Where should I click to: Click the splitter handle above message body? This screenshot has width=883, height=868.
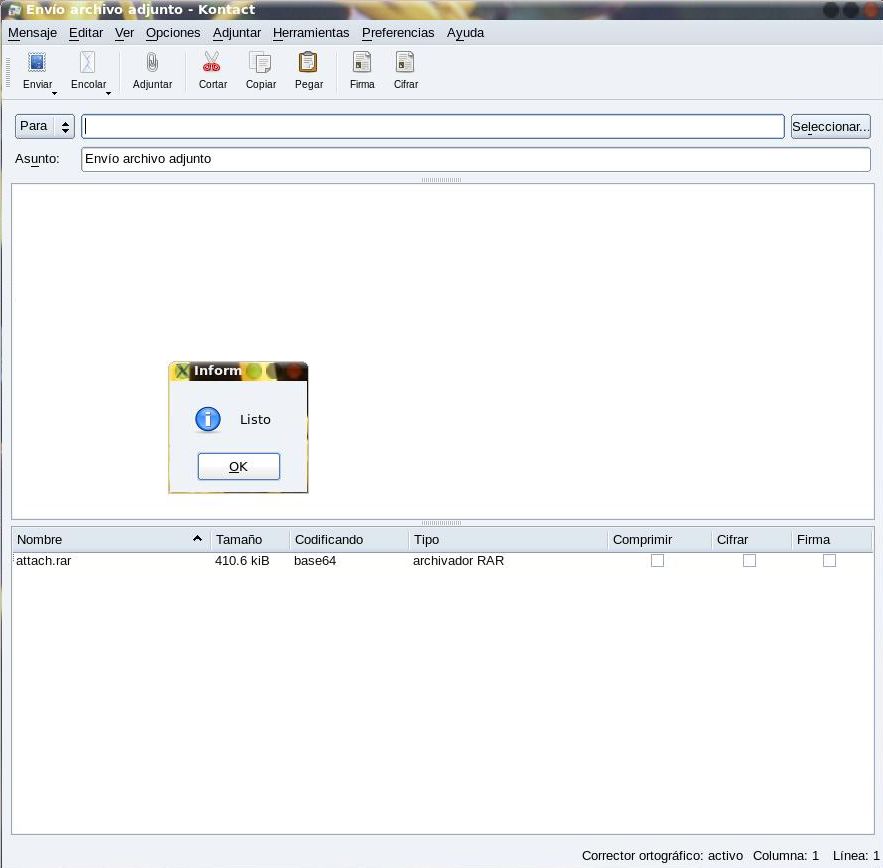tap(442, 180)
